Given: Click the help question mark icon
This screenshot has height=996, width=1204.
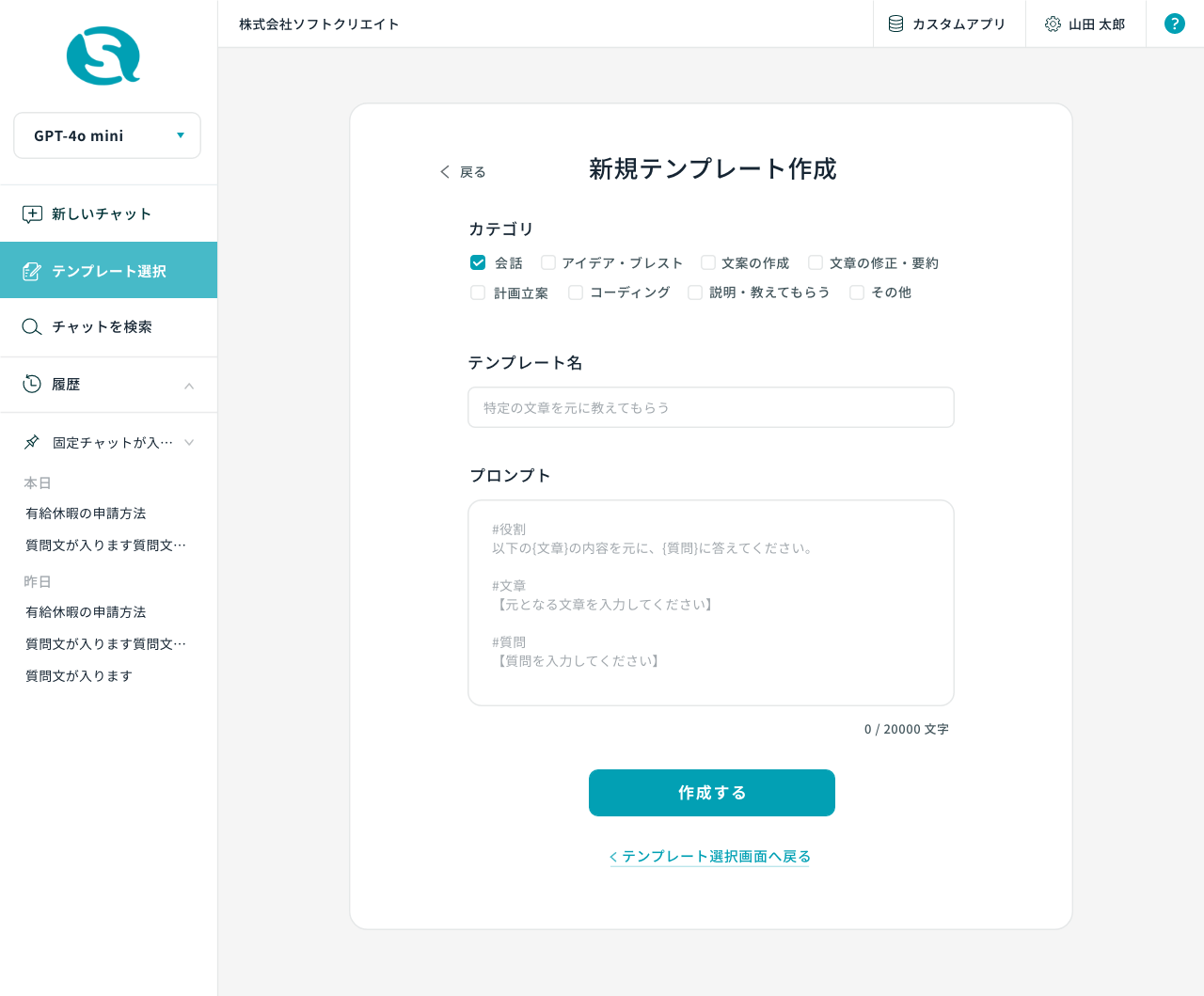Looking at the screenshot, I should pyautogui.click(x=1174, y=24).
